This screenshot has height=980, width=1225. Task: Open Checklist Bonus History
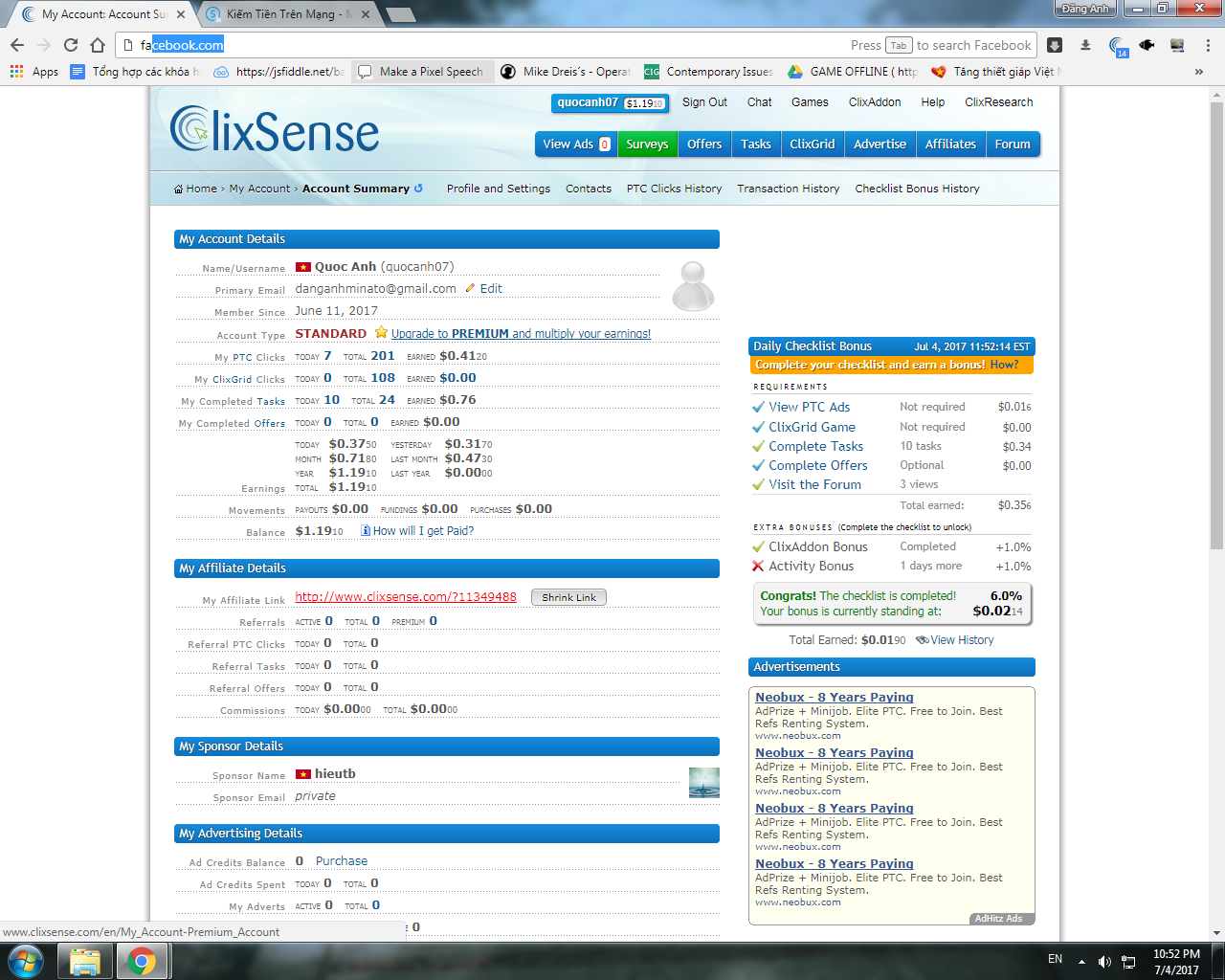918,189
